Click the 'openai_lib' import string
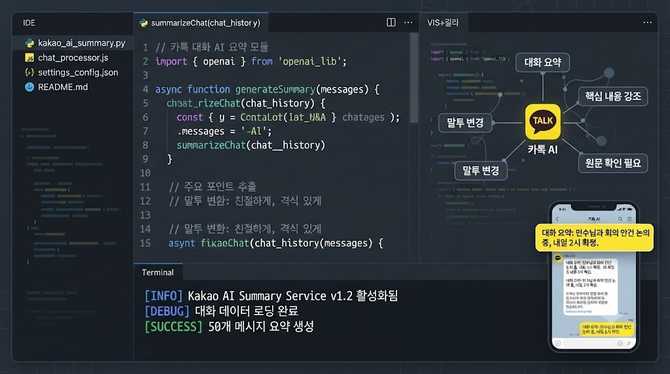This screenshot has height=374, width=670. [x=310, y=62]
